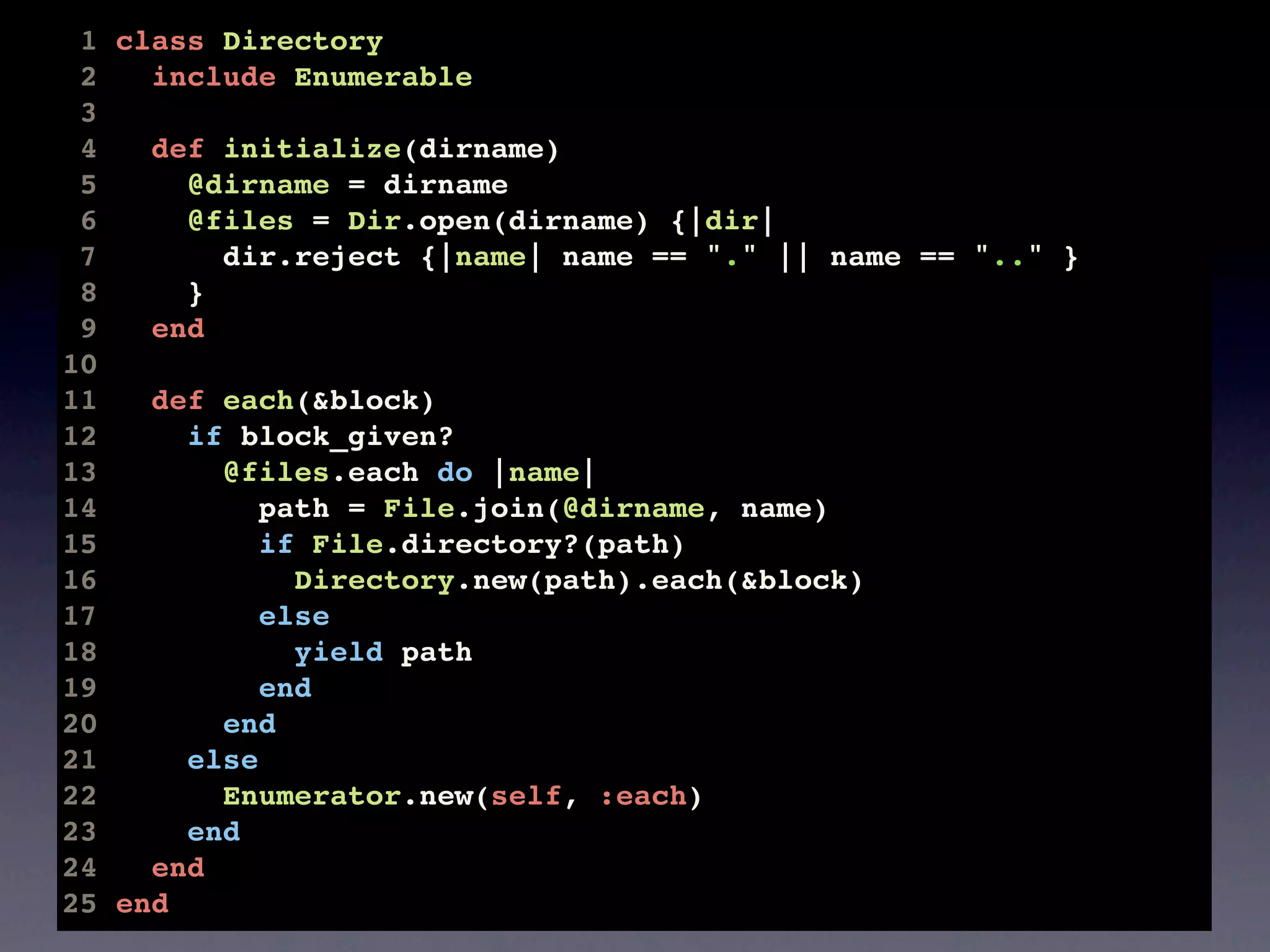
Task: Click the 'path' variable on line 14
Action: [x=294, y=509]
